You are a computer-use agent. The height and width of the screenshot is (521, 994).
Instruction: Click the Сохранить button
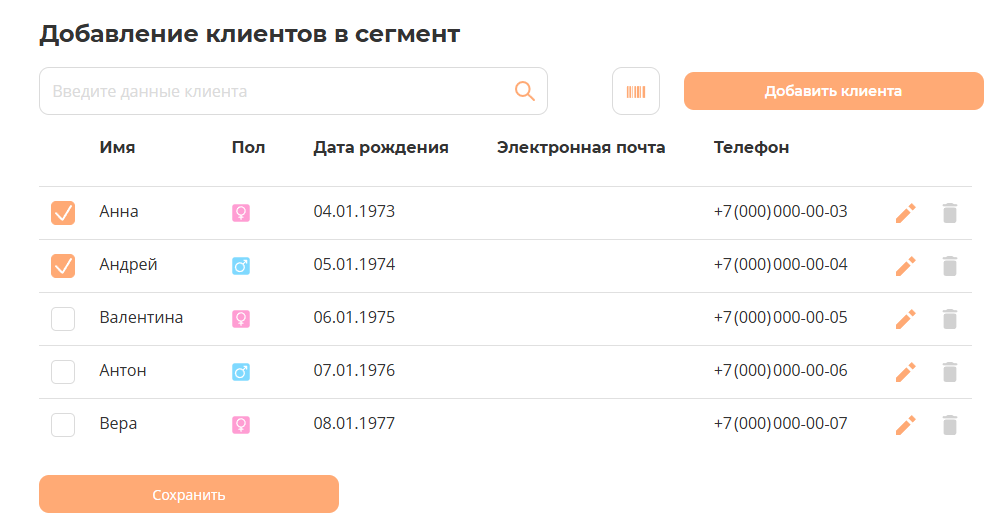pyautogui.click(x=189, y=494)
